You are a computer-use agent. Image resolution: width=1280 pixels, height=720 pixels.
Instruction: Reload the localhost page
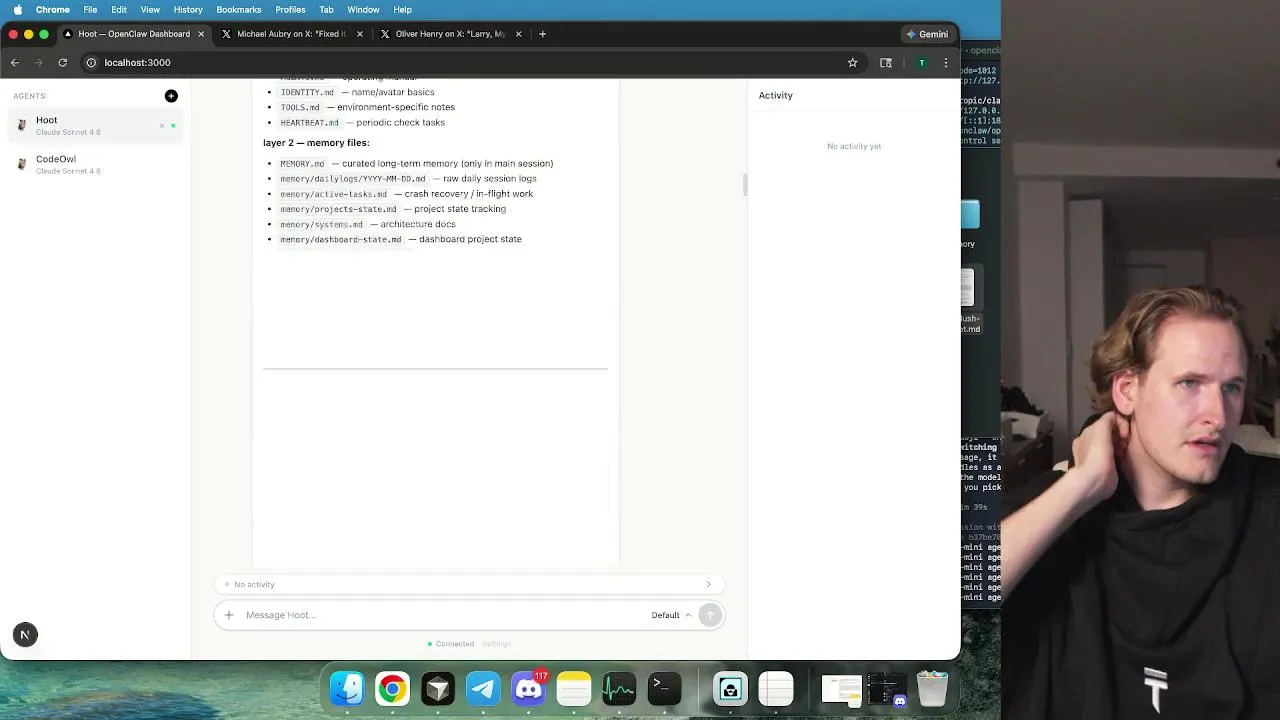pyautogui.click(x=62, y=62)
